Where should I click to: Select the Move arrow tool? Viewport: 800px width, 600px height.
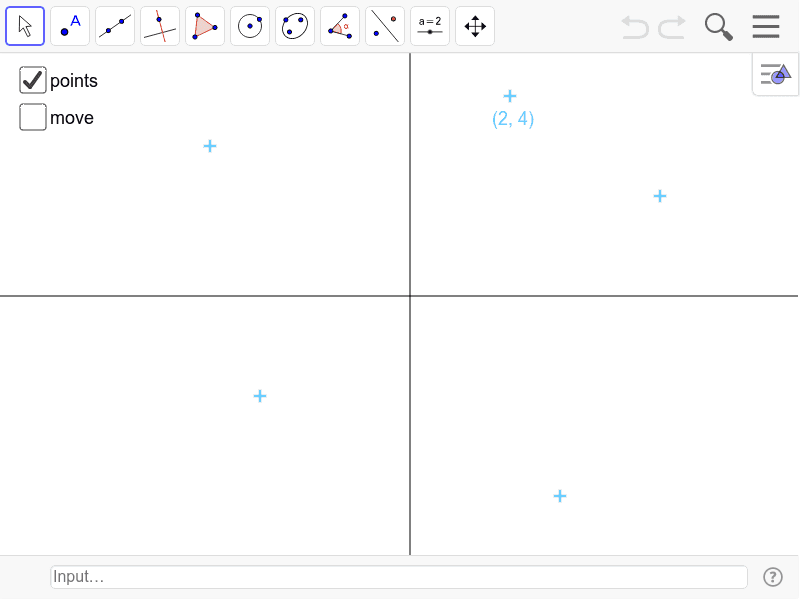click(x=25, y=26)
